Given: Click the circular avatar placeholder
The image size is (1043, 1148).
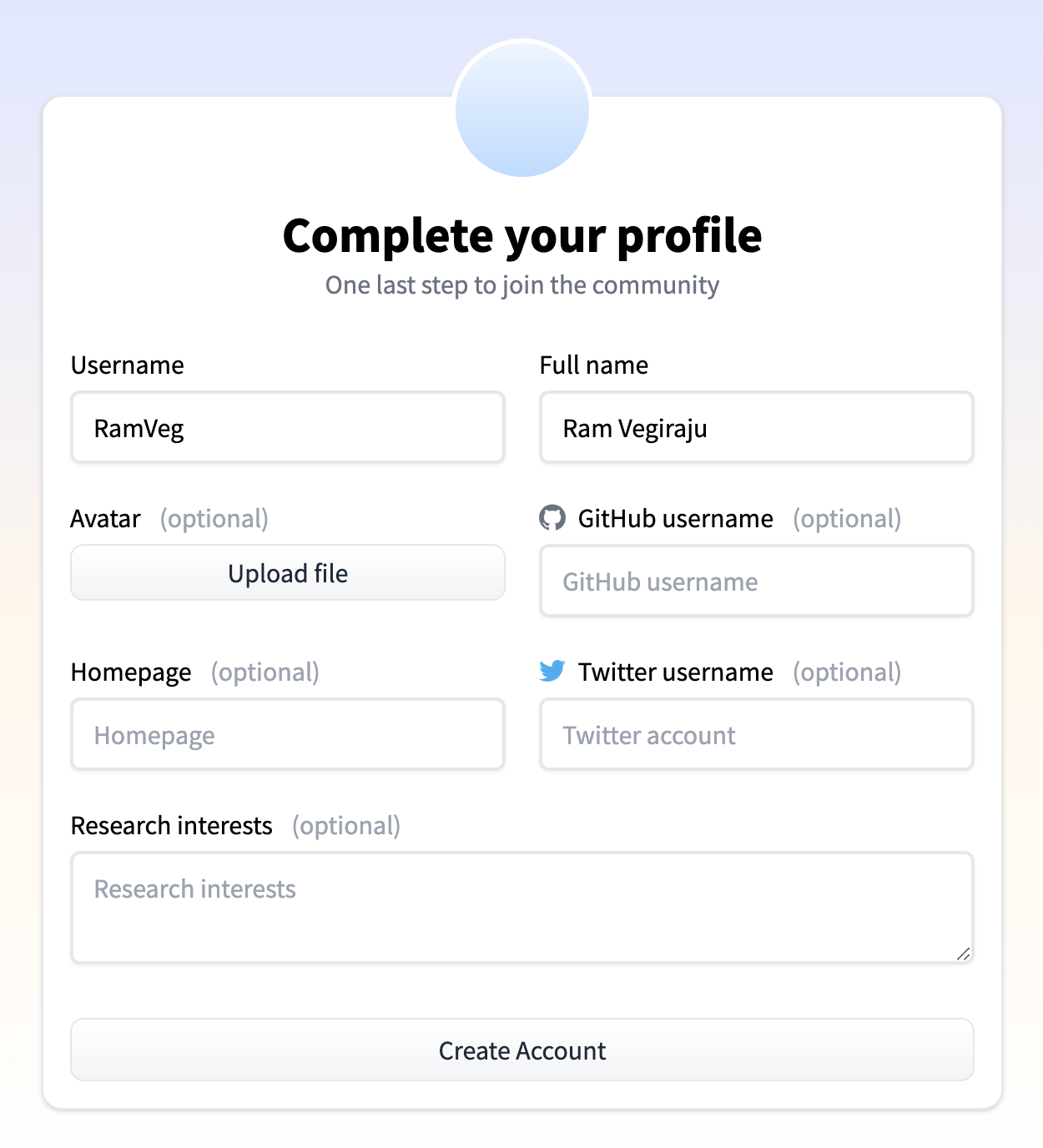Looking at the screenshot, I should [522, 109].
